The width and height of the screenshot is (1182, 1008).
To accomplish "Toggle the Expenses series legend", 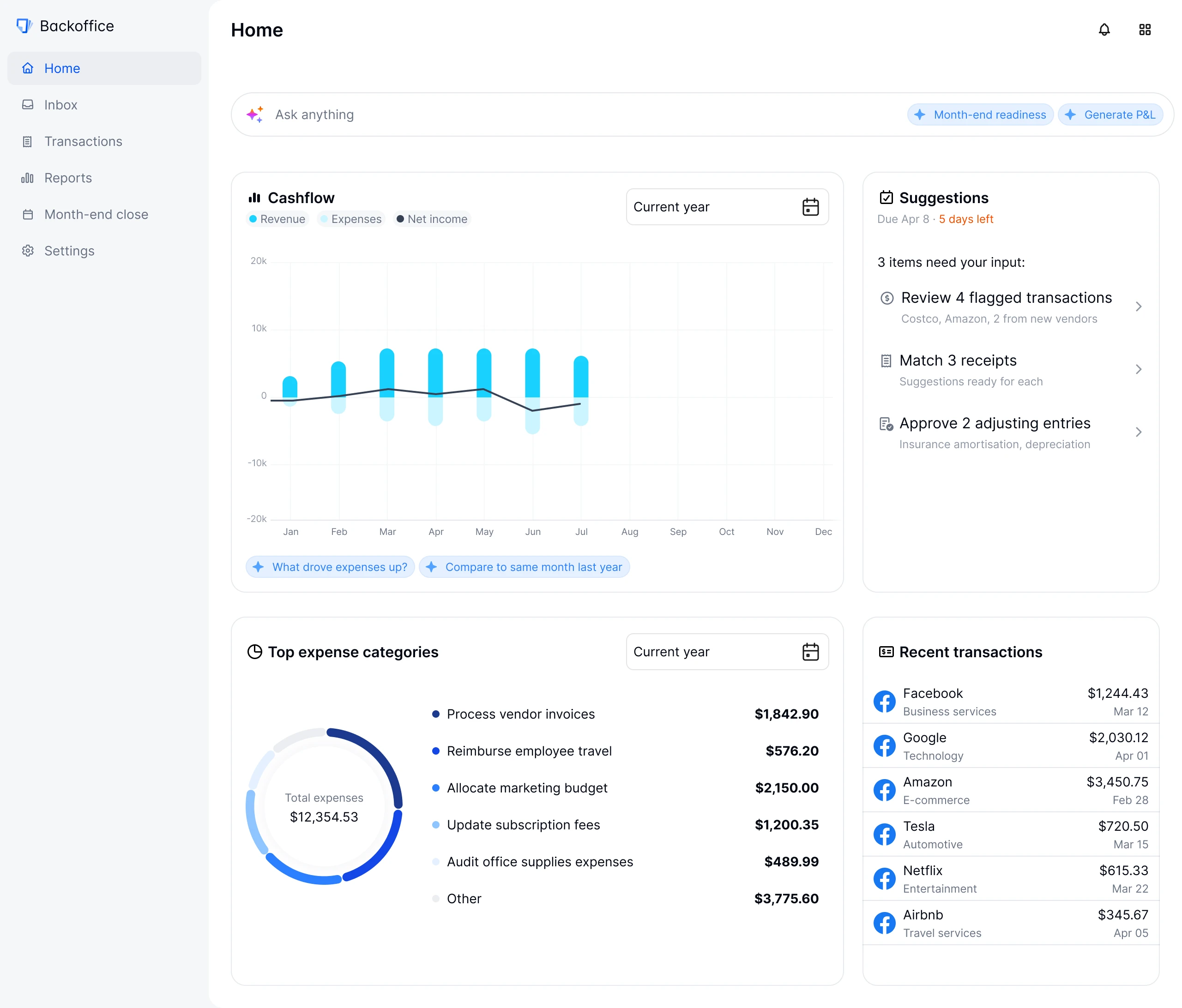I will (x=351, y=219).
